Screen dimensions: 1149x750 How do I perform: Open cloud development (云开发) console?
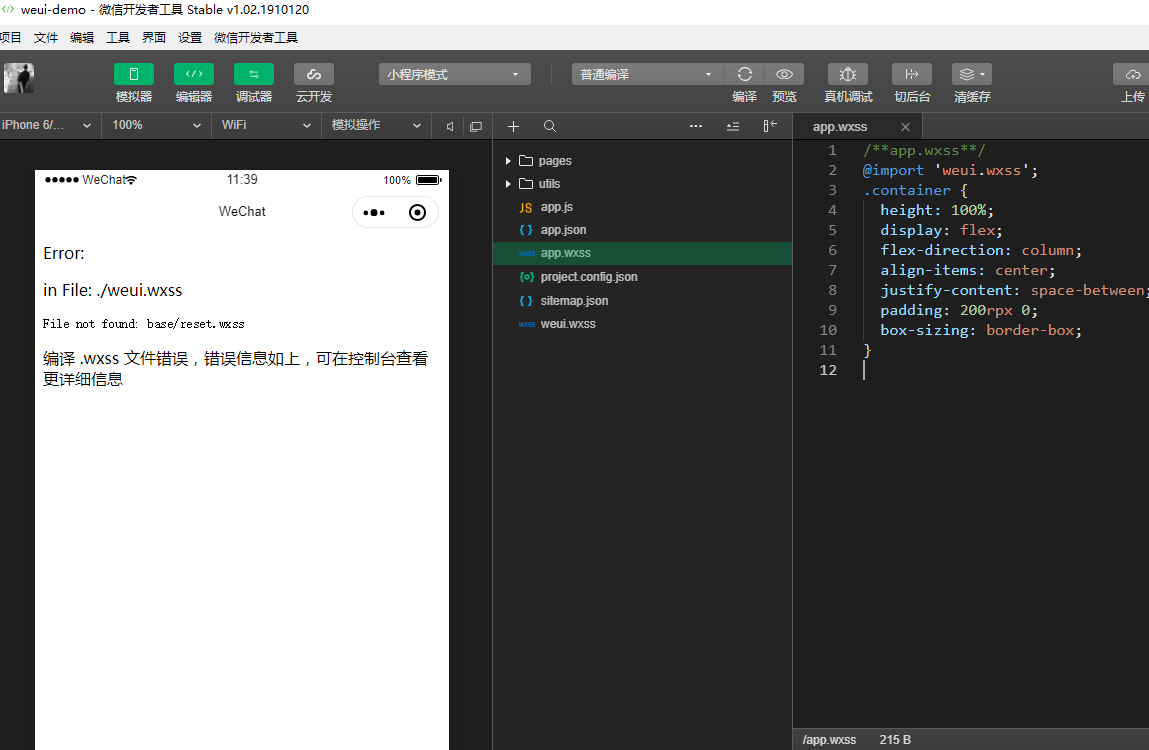314,74
